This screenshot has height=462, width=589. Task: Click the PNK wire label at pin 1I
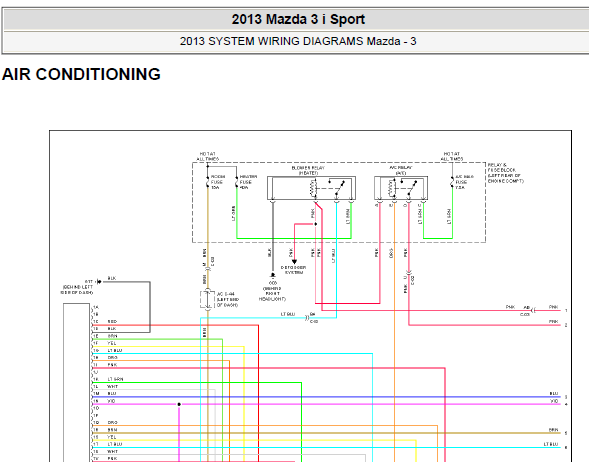[x=112, y=365]
